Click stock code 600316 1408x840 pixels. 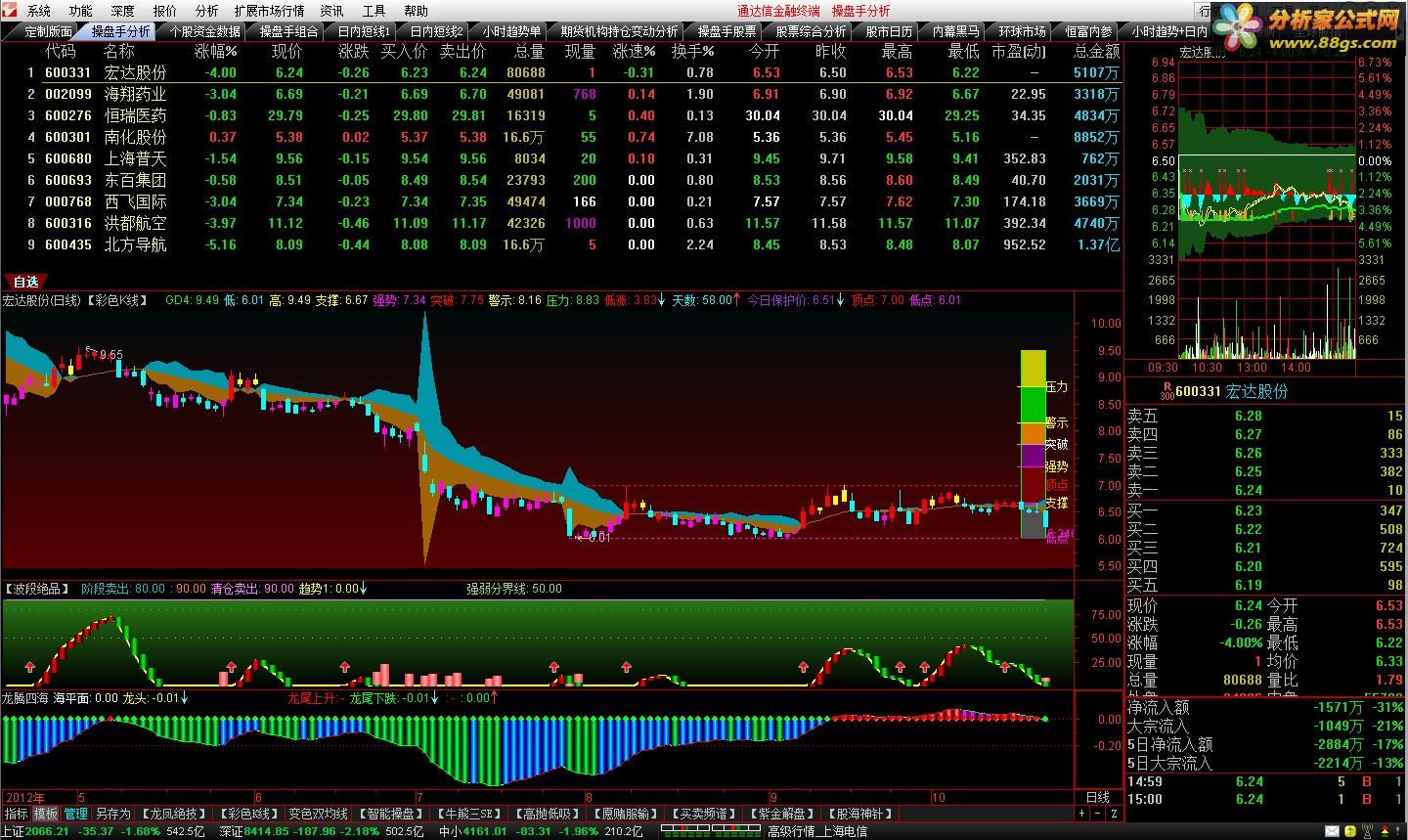(67, 223)
